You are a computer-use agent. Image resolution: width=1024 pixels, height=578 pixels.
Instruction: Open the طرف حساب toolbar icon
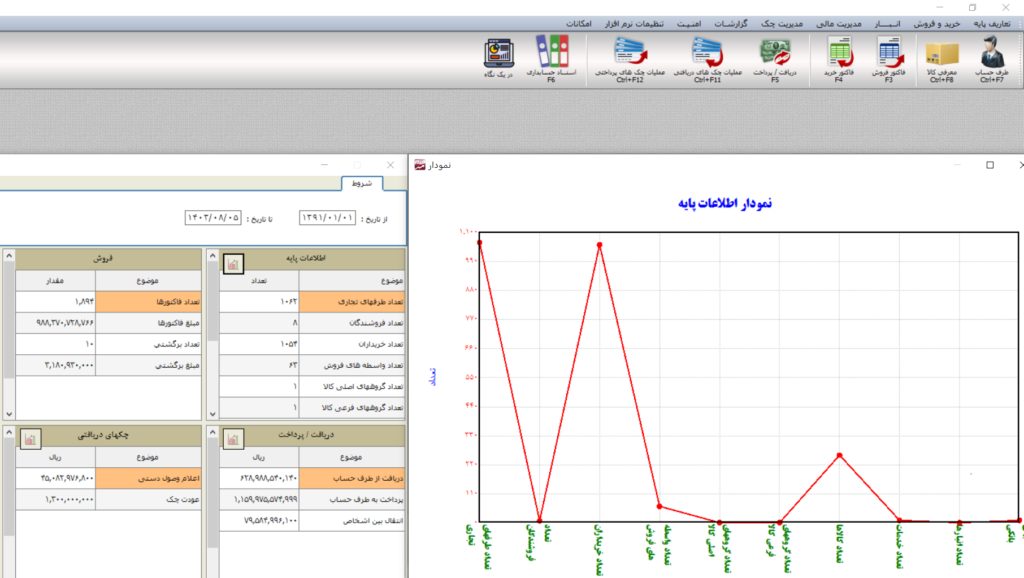coord(991,59)
